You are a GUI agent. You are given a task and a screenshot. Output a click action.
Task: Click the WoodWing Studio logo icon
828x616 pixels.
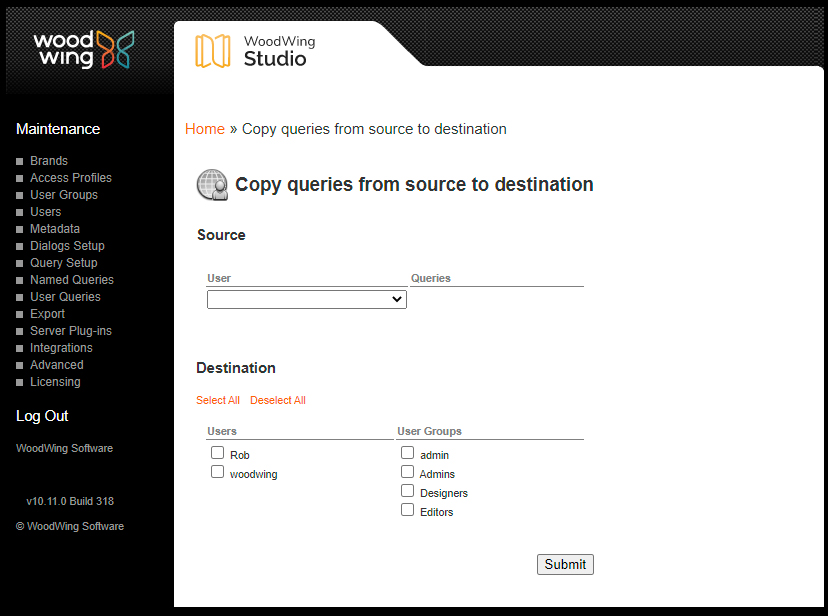tap(213, 51)
